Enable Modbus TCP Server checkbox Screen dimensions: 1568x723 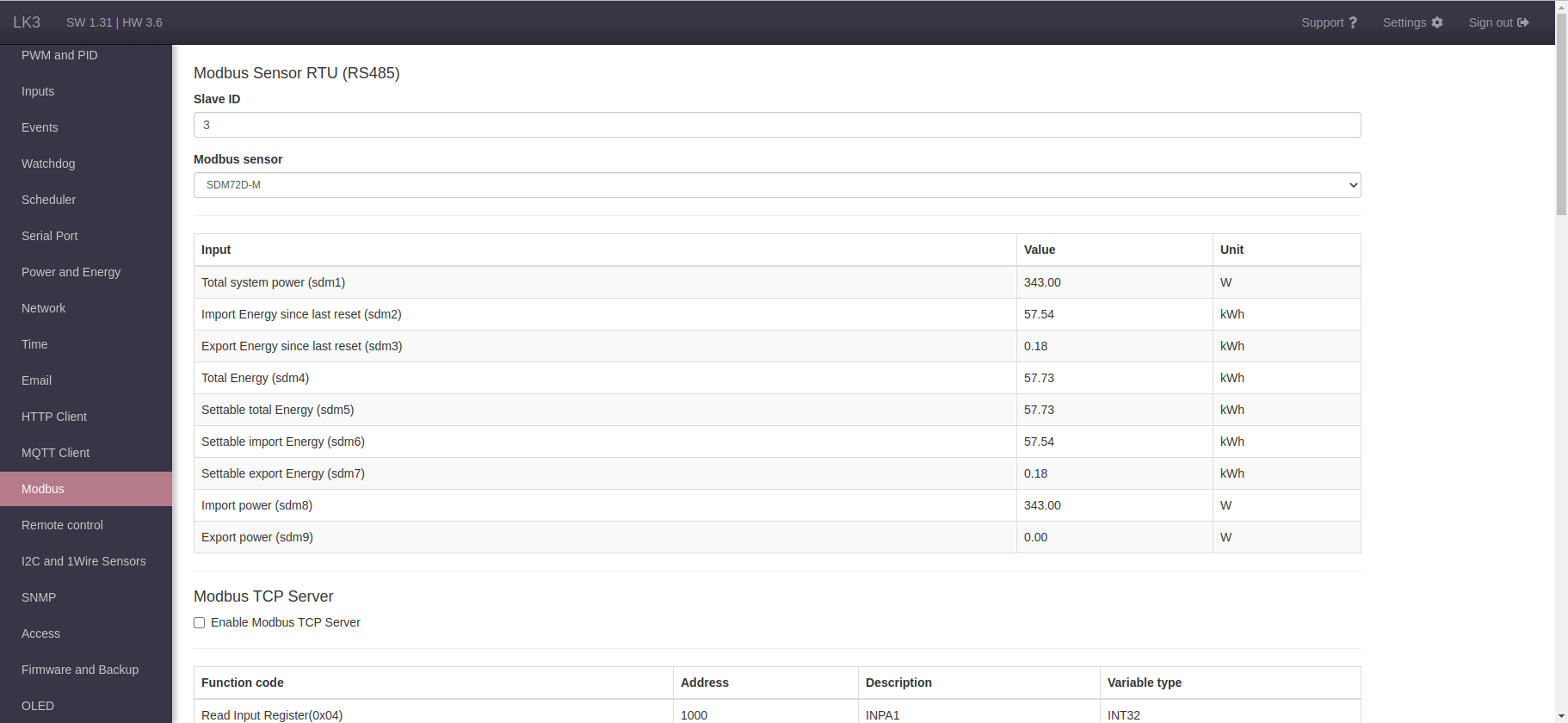click(x=199, y=622)
